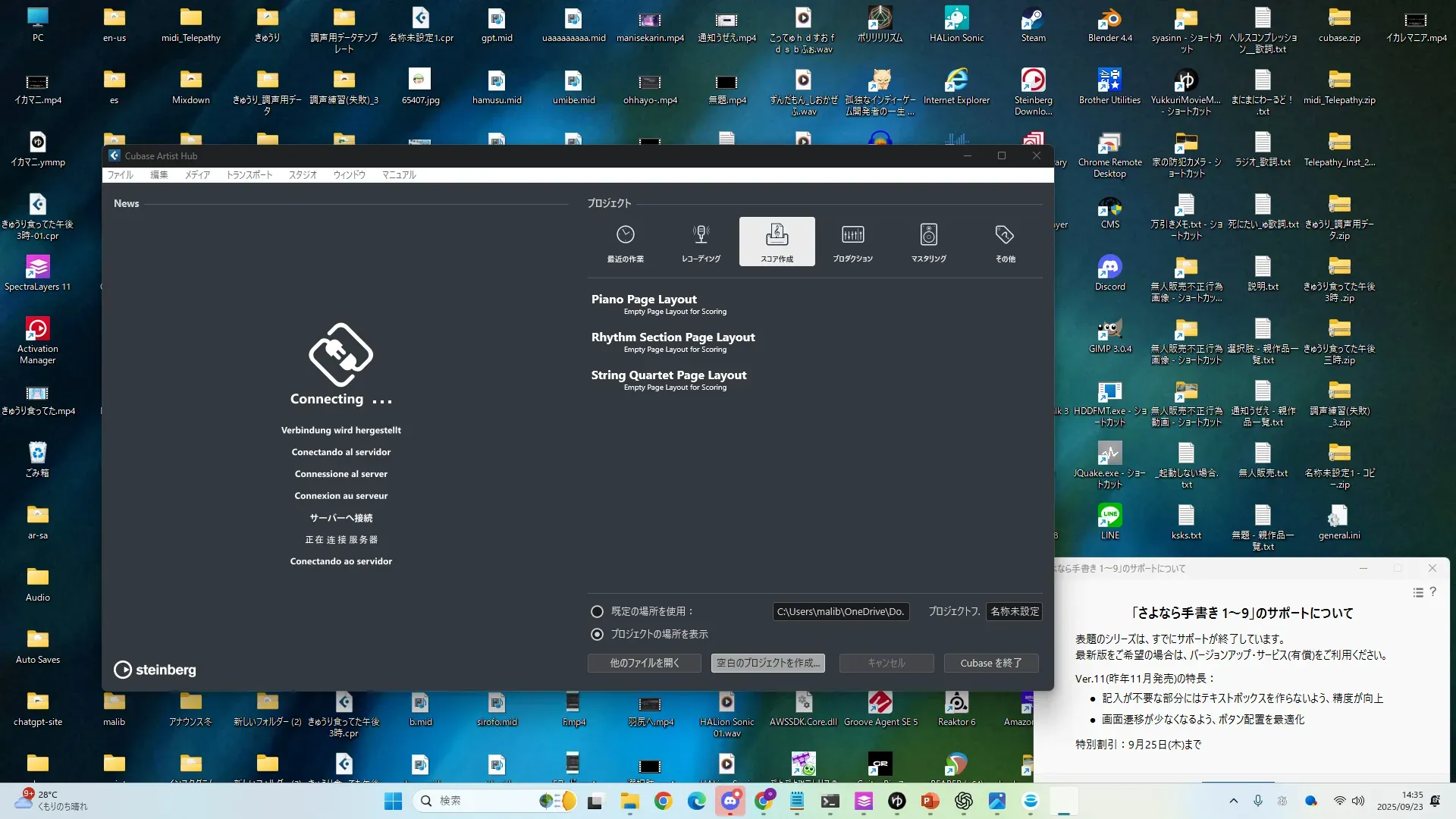Open Discord from the taskbar
The height and width of the screenshot is (819, 1456).
coord(730,801)
